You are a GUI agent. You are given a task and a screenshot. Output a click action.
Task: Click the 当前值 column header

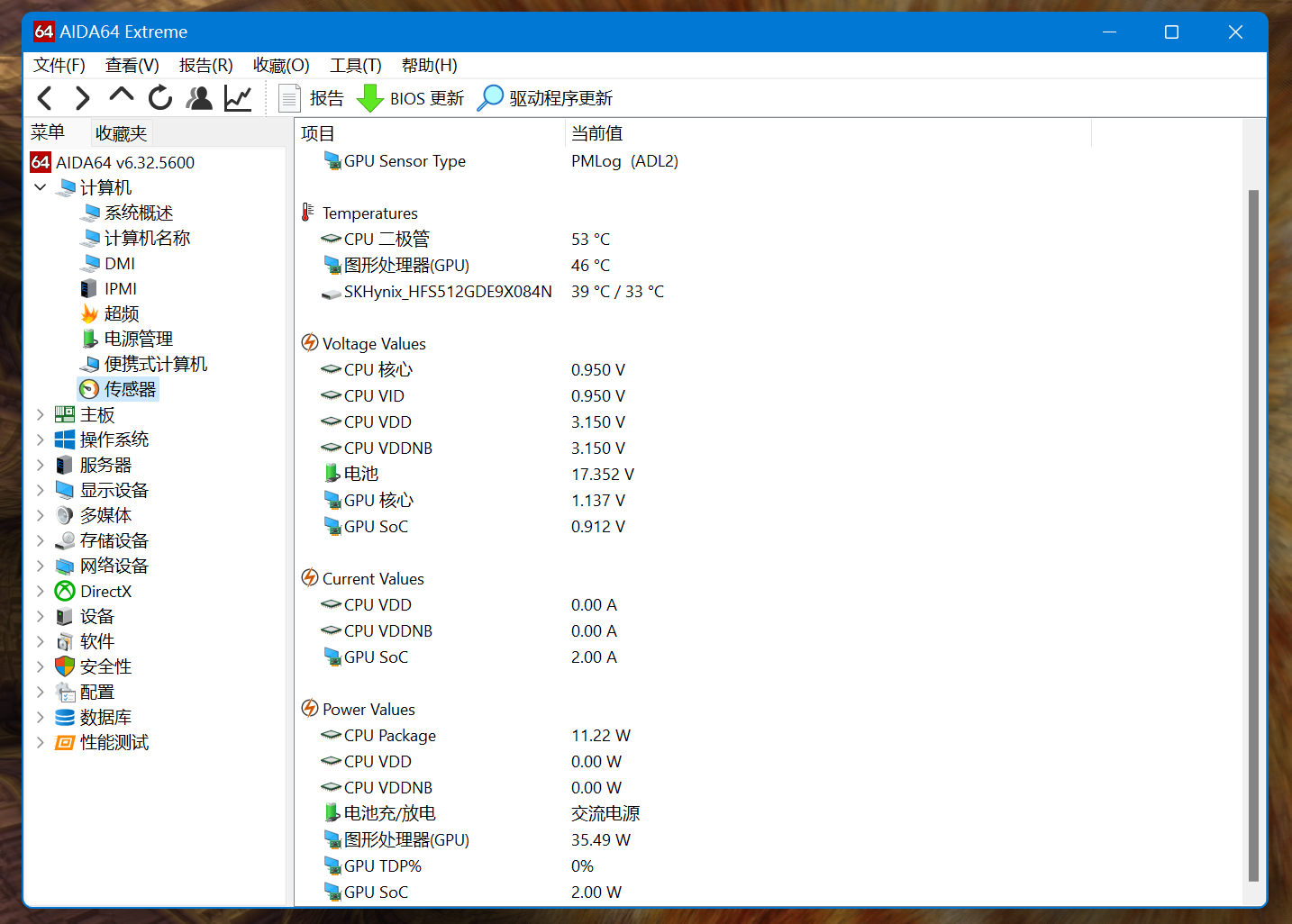click(x=828, y=133)
